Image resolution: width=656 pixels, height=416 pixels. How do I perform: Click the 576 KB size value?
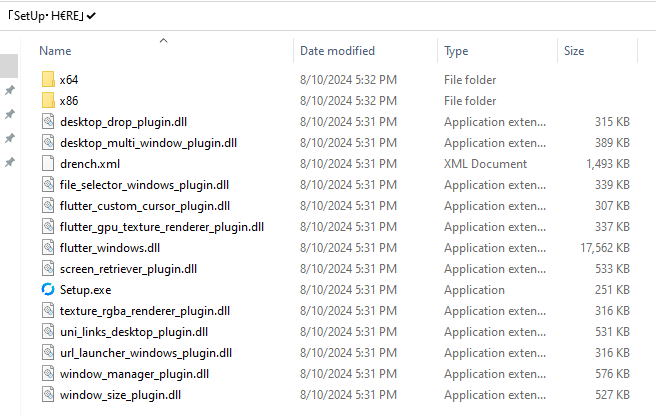pos(612,374)
